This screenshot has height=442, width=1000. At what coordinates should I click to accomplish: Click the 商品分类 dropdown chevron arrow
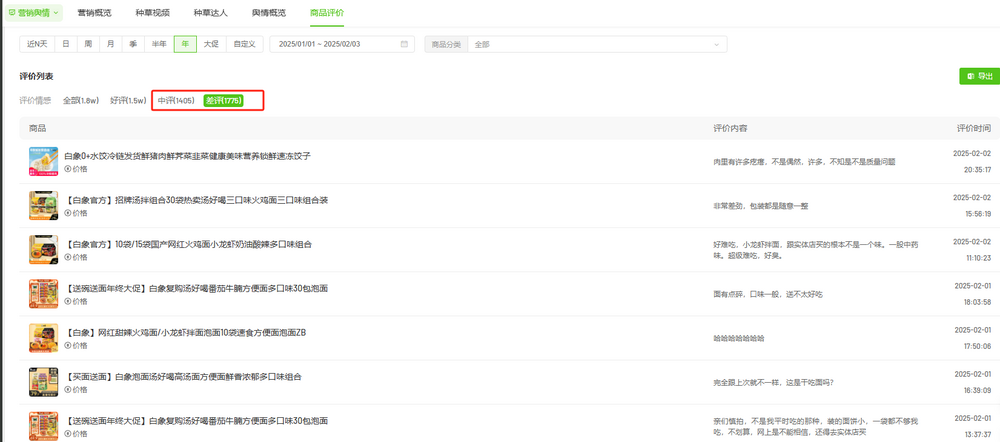coord(716,45)
